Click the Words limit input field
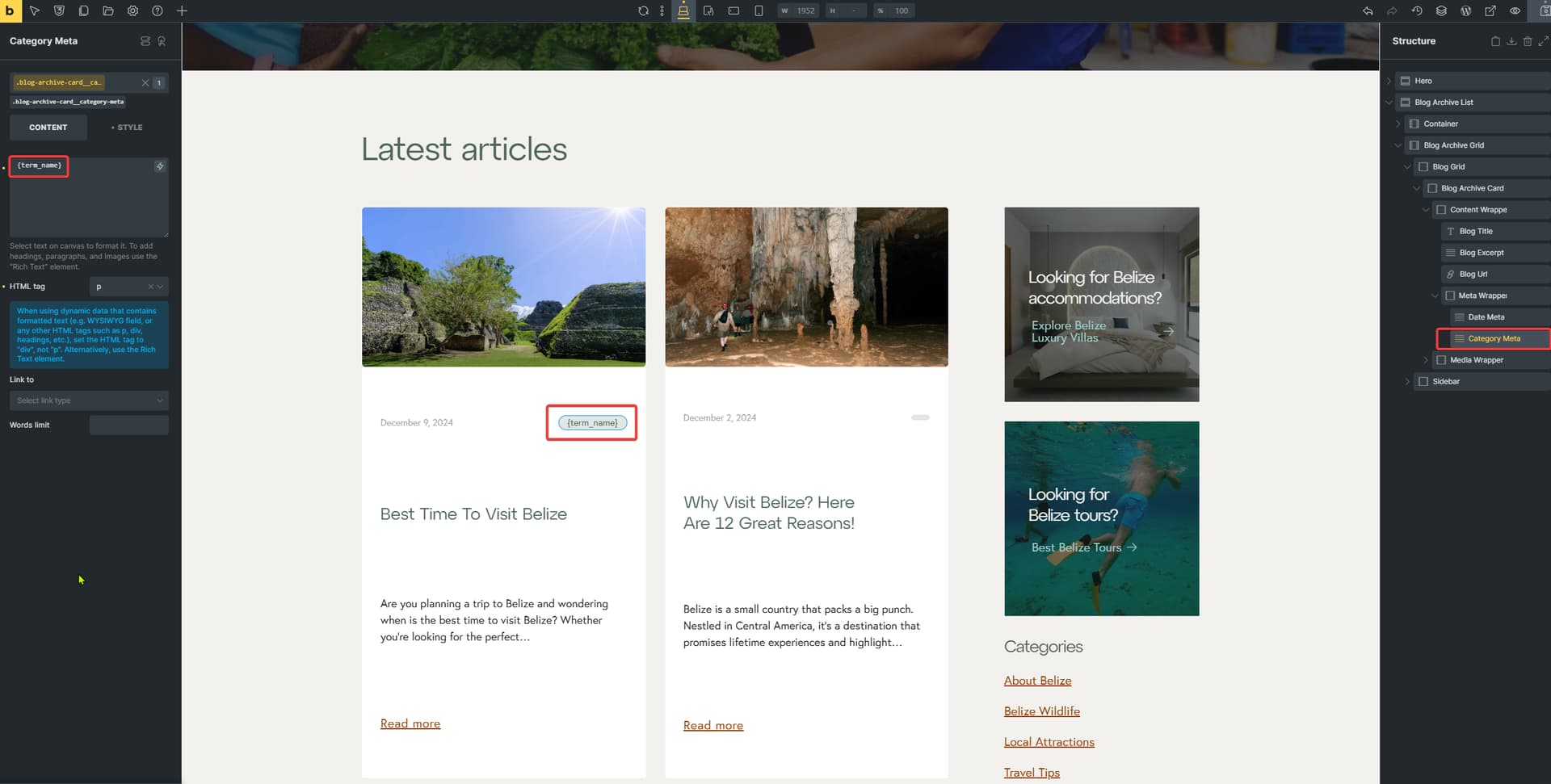1551x784 pixels. [x=128, y=426]
